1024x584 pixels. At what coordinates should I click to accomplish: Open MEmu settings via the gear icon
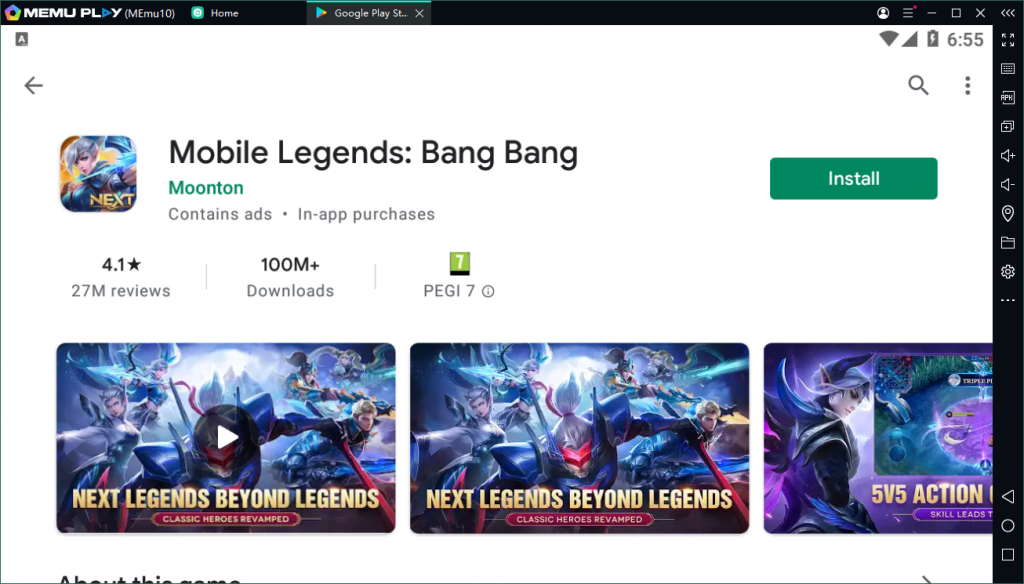click(1008, 271)
